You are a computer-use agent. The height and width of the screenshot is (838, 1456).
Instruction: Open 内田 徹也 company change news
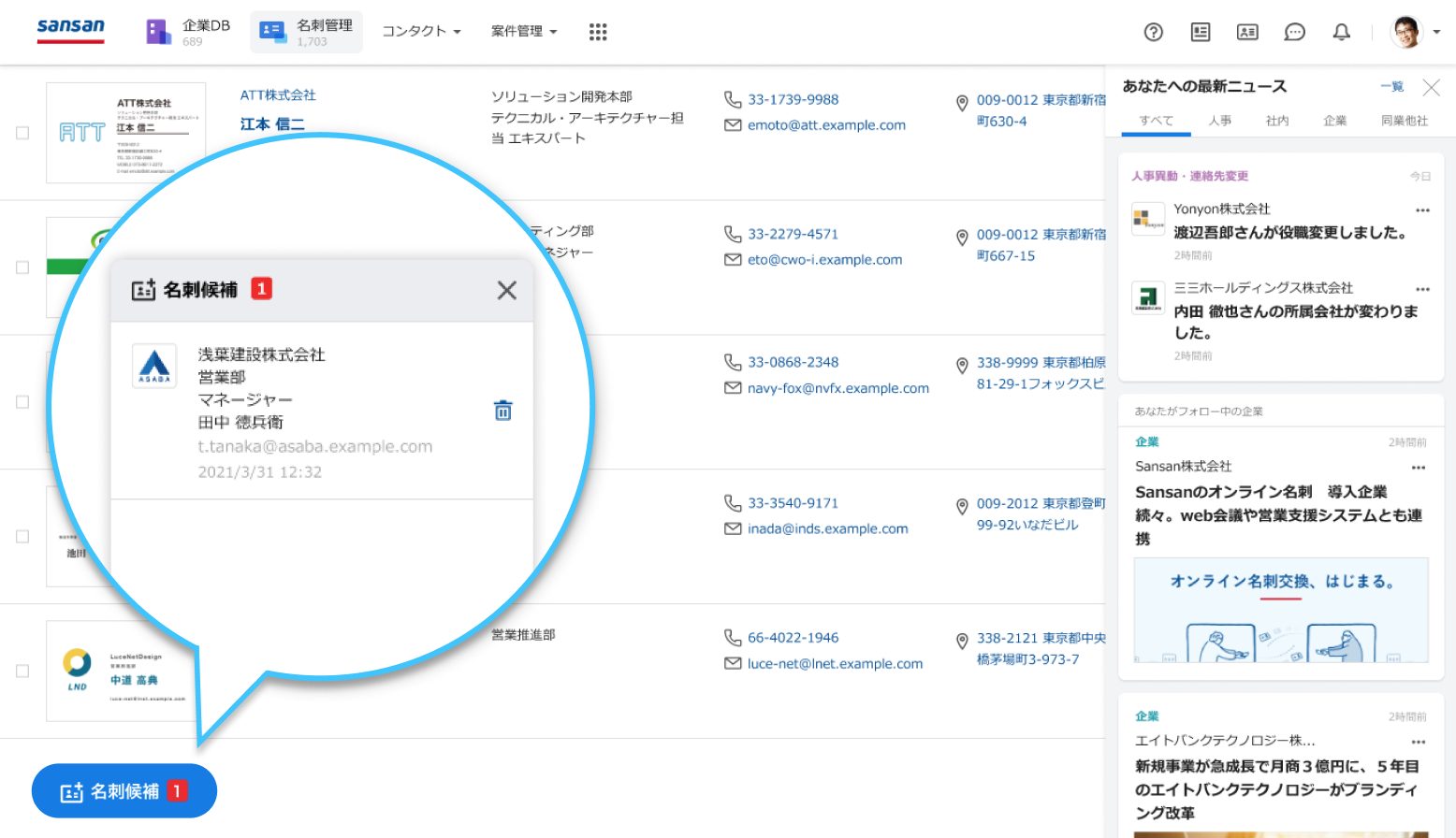(x=1296, y=322)
